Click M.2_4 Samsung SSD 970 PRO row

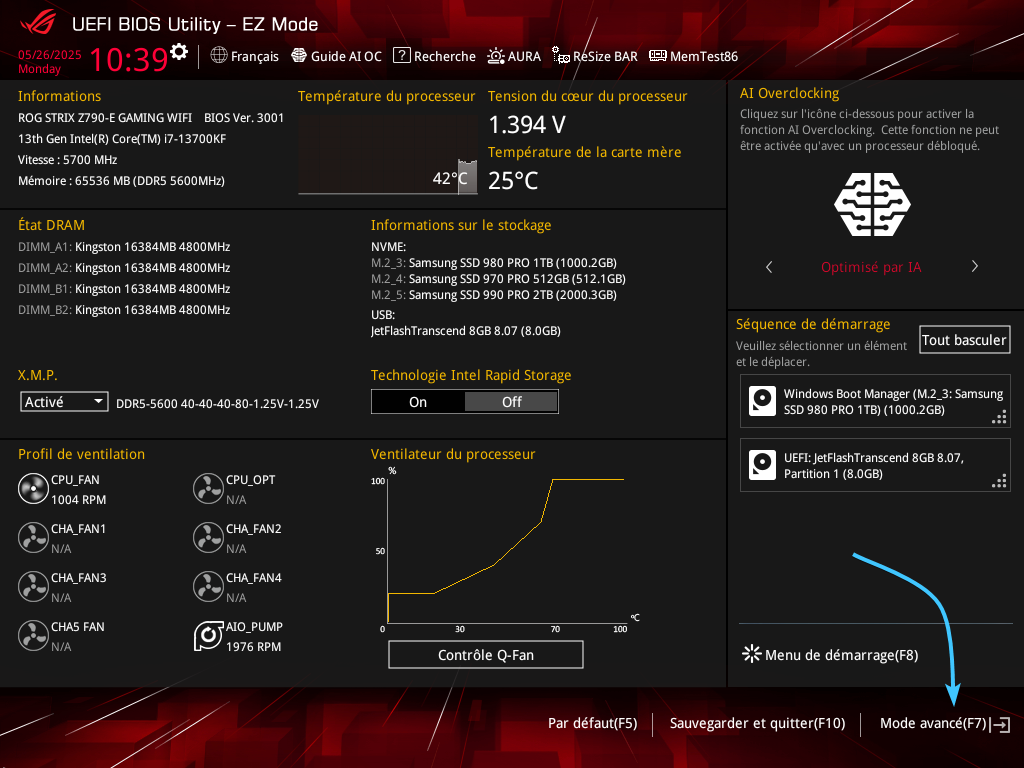click(x=498, y=279)
